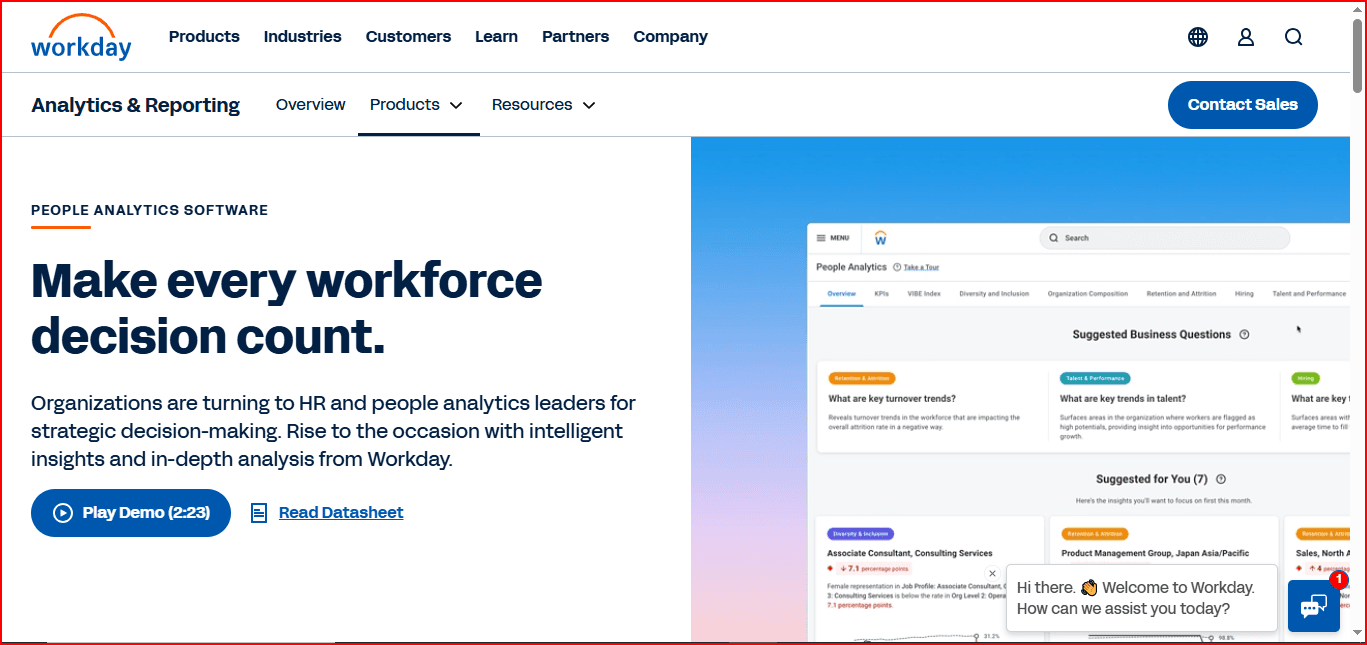This screenshot has width=1367, height=645.
Task: Open the chat bubble widget
Action: point(1314,606)
